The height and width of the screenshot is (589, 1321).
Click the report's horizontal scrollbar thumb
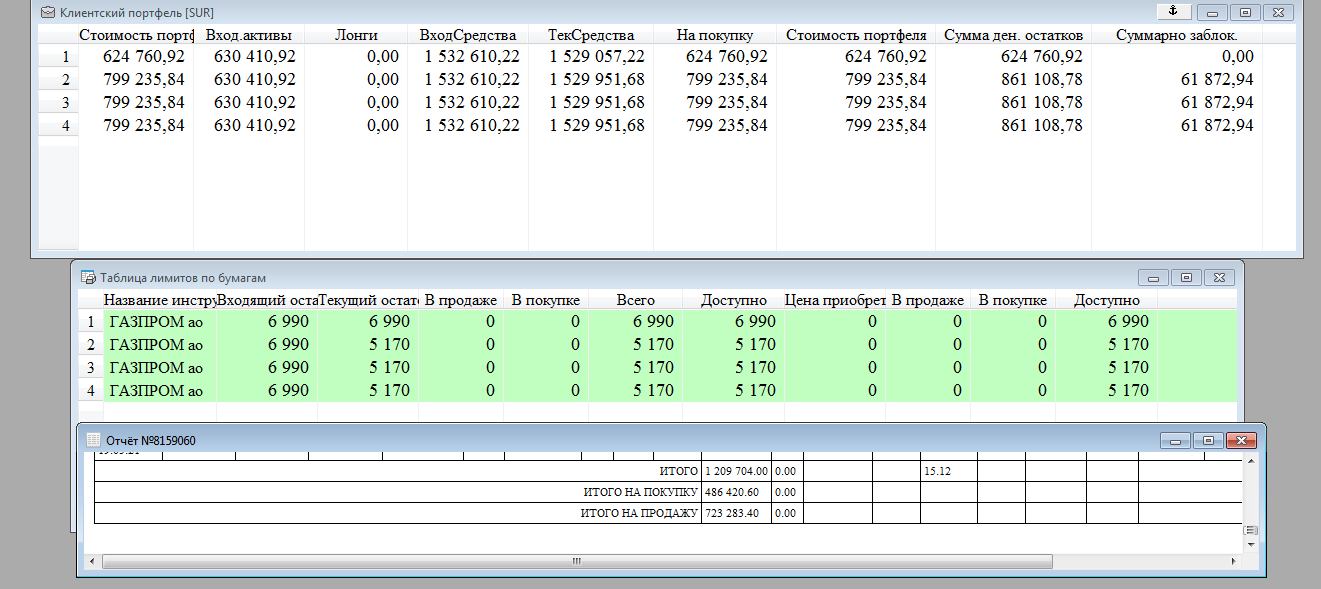(575, 562)
